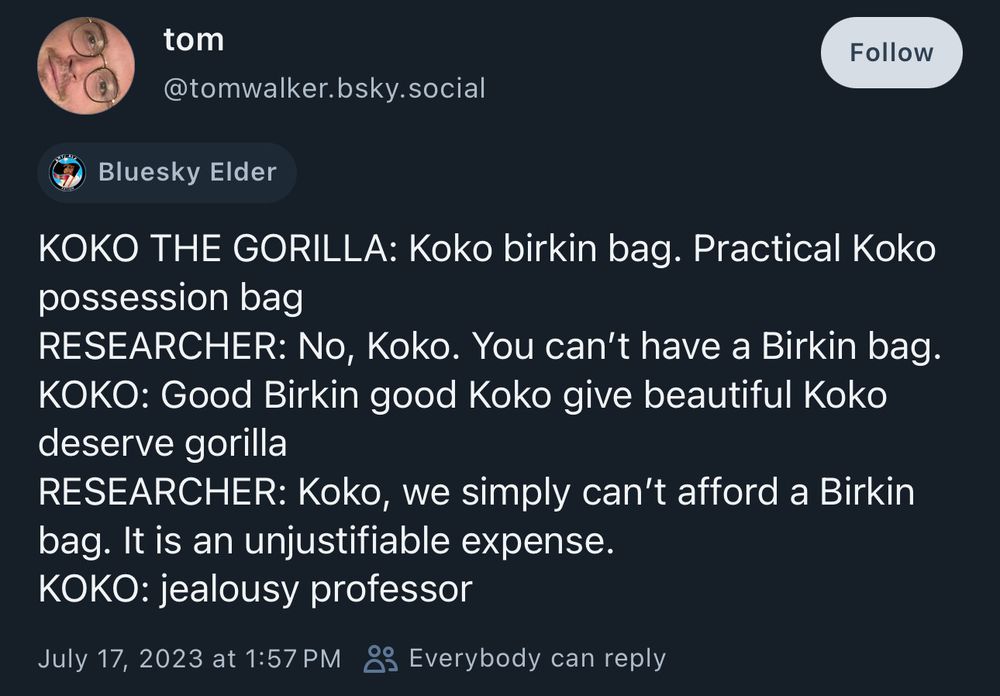This screenshot has height=696, width=1000.
Task: Click the display name 'tom'
Action: (x=193, y=40)
